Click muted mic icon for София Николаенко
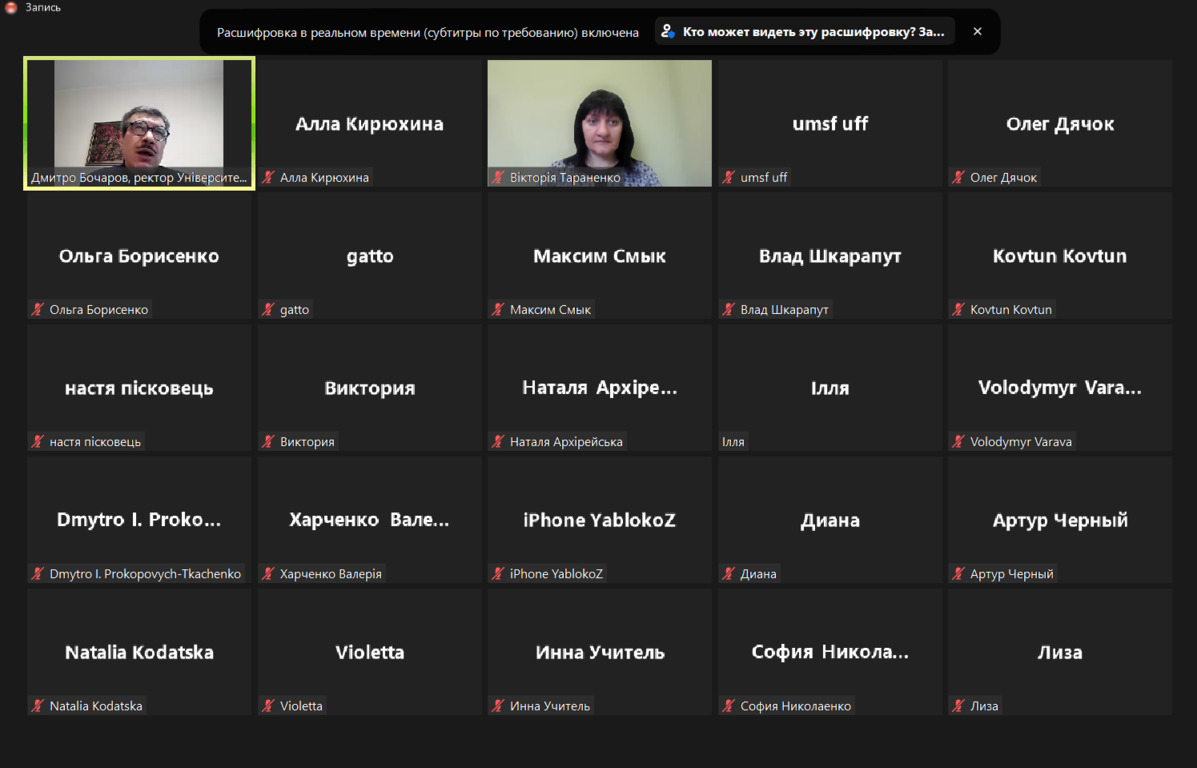 coord(728,705)
